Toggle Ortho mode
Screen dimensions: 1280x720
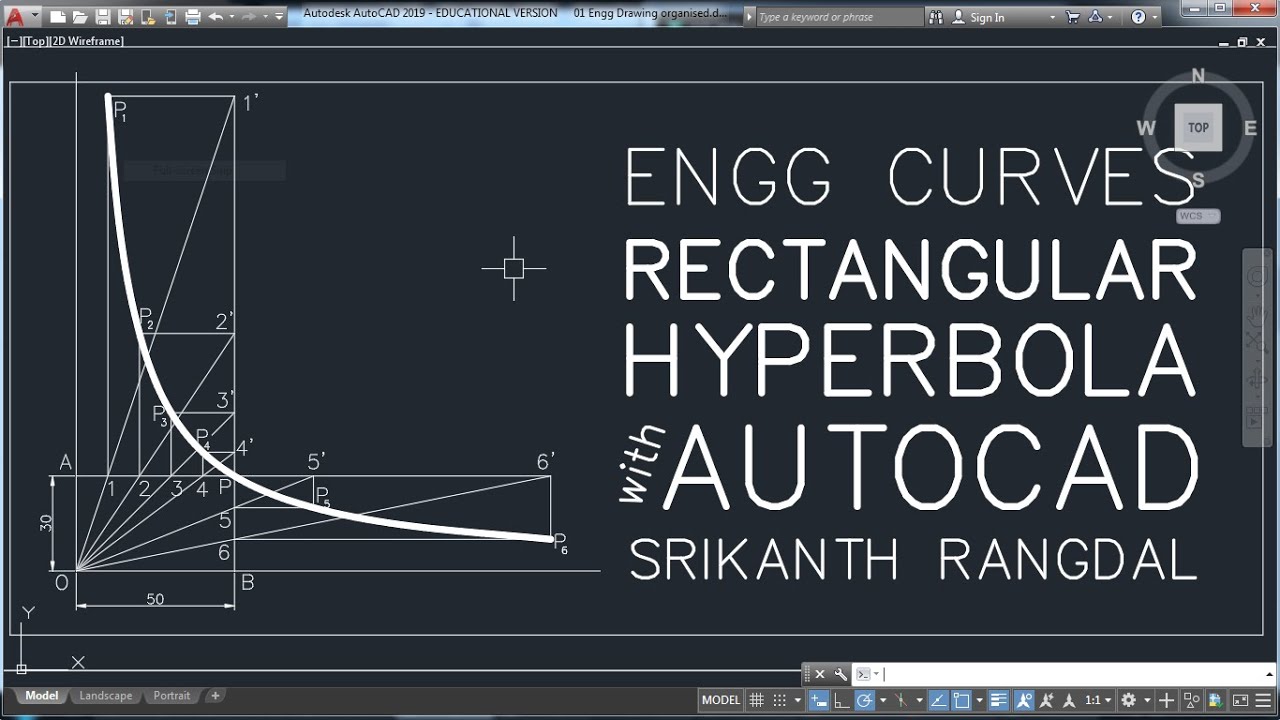click(841, 700)
